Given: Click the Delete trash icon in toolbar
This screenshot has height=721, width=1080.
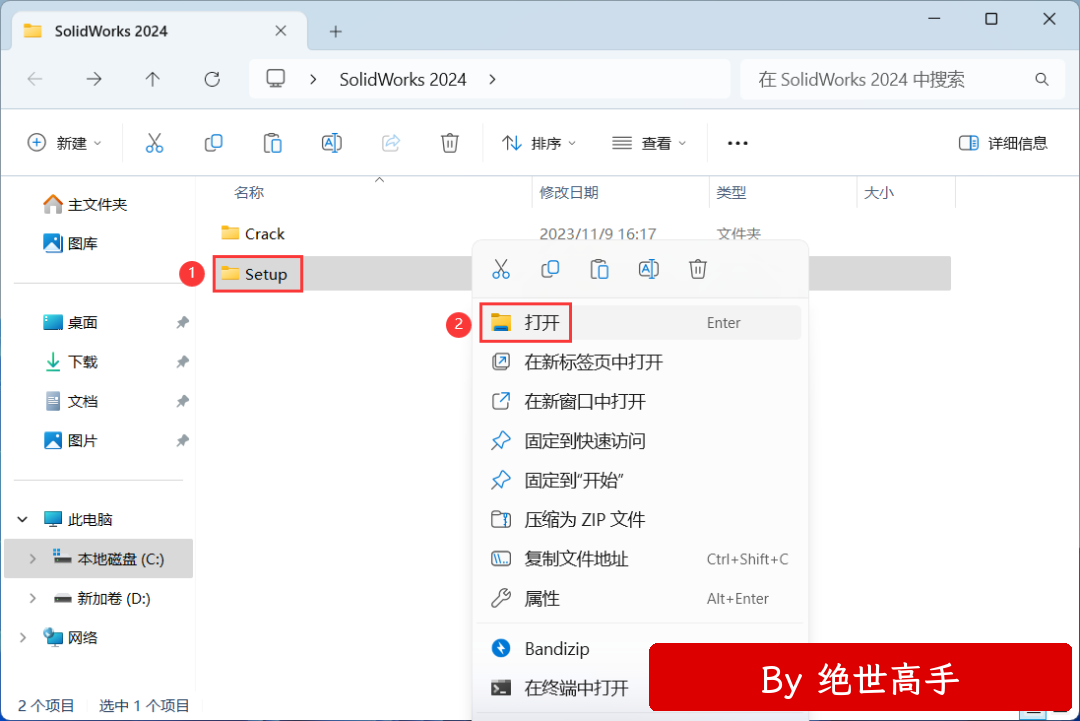Looking at the screenshot, I should coord(449,143).
